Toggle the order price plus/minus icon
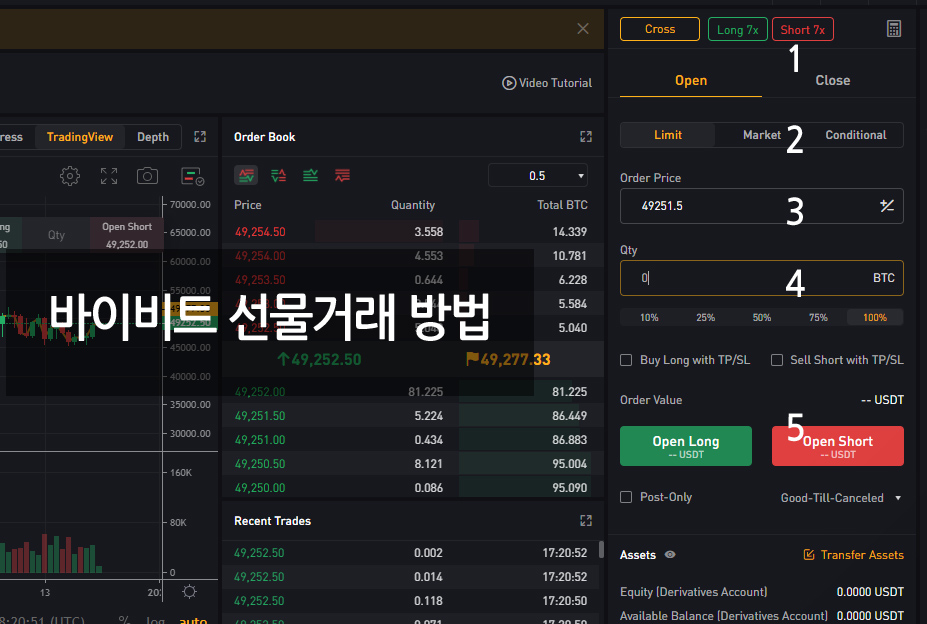This screenshot has height=624, width=927. (886, 206)
